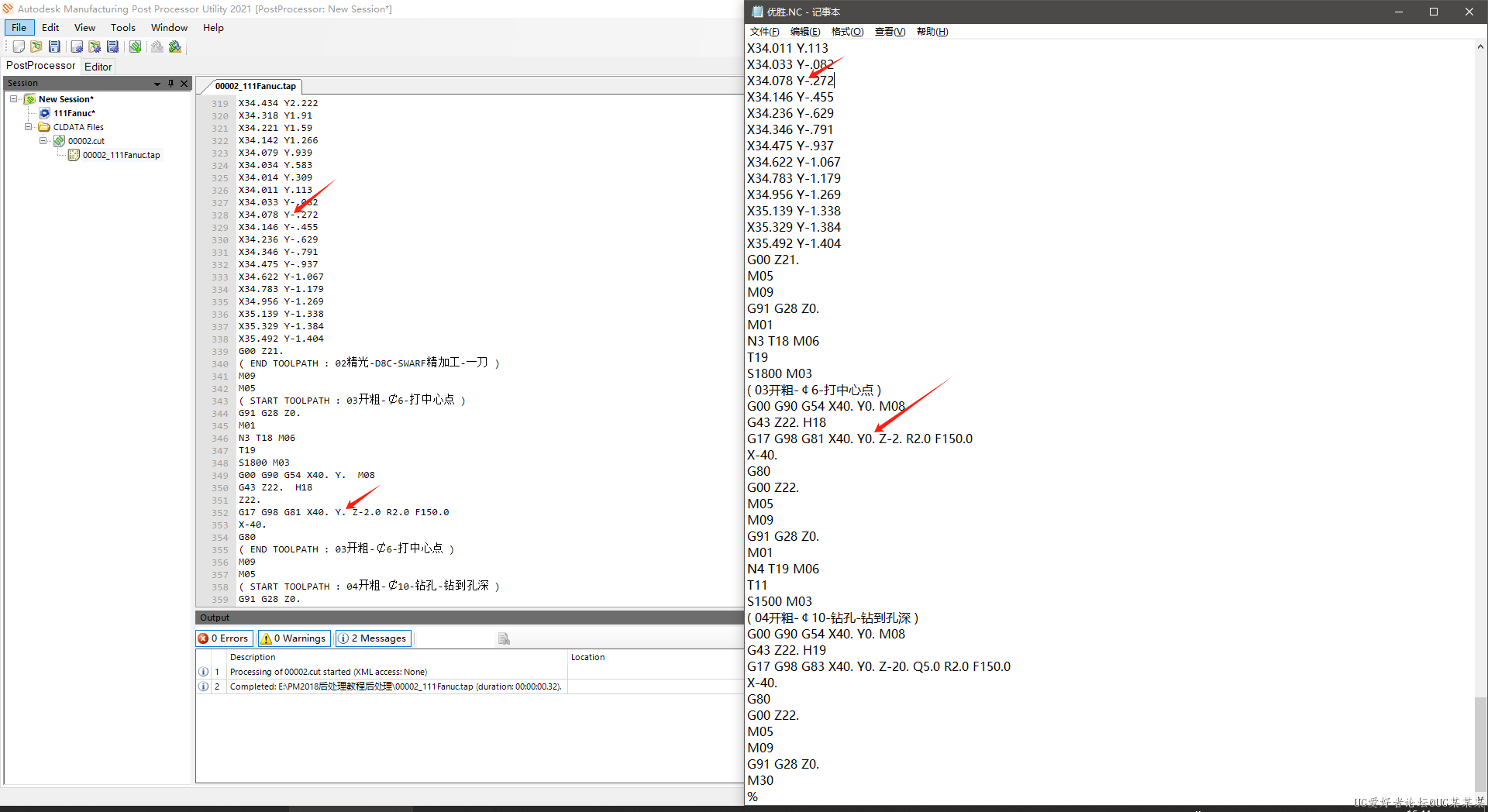Open the View menu
The height and width of the screenshot is (812, 1488).
(84, 28)
